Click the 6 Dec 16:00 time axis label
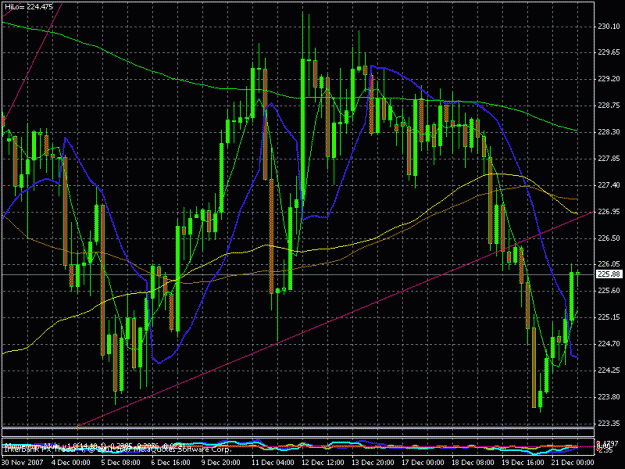625x469 pixels. (x=171, y=463)
